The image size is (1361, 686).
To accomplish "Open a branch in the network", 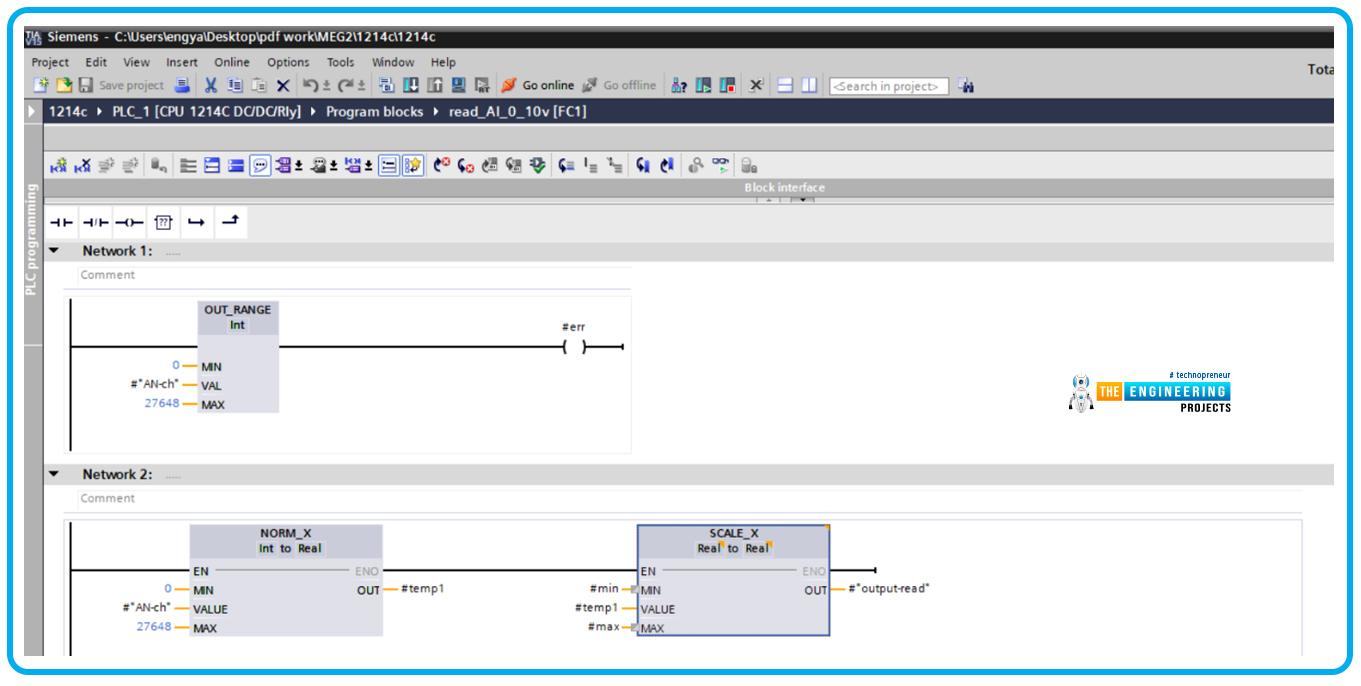I will (x=196, y=223).
